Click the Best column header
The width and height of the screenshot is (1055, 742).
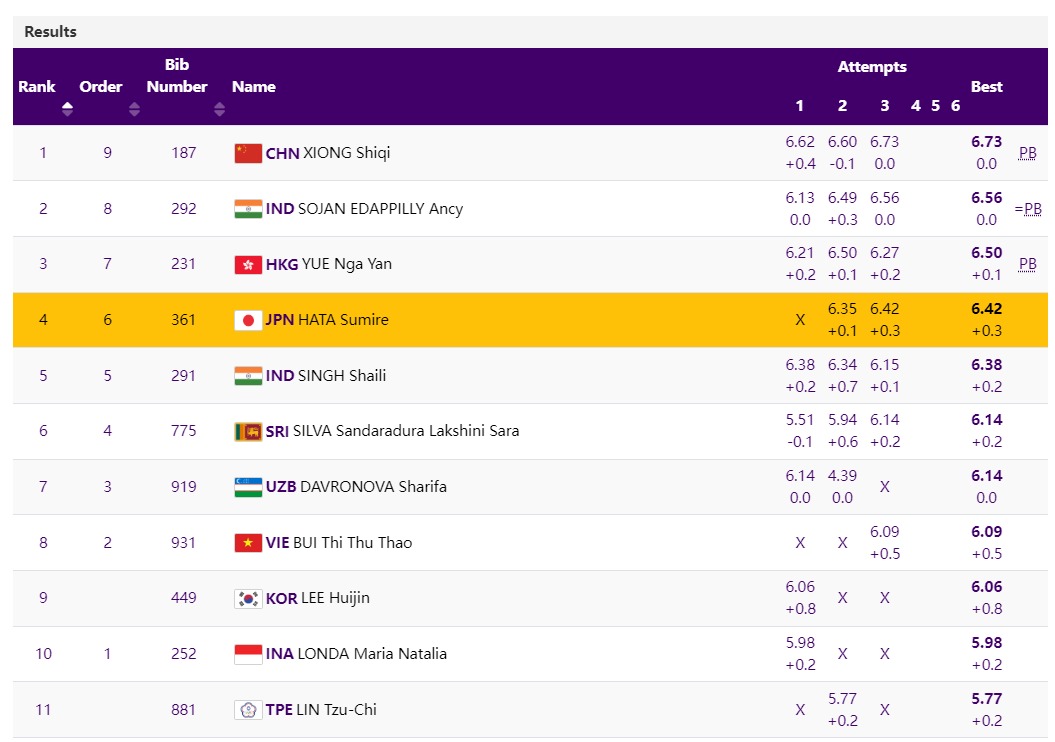pos(986,87)
